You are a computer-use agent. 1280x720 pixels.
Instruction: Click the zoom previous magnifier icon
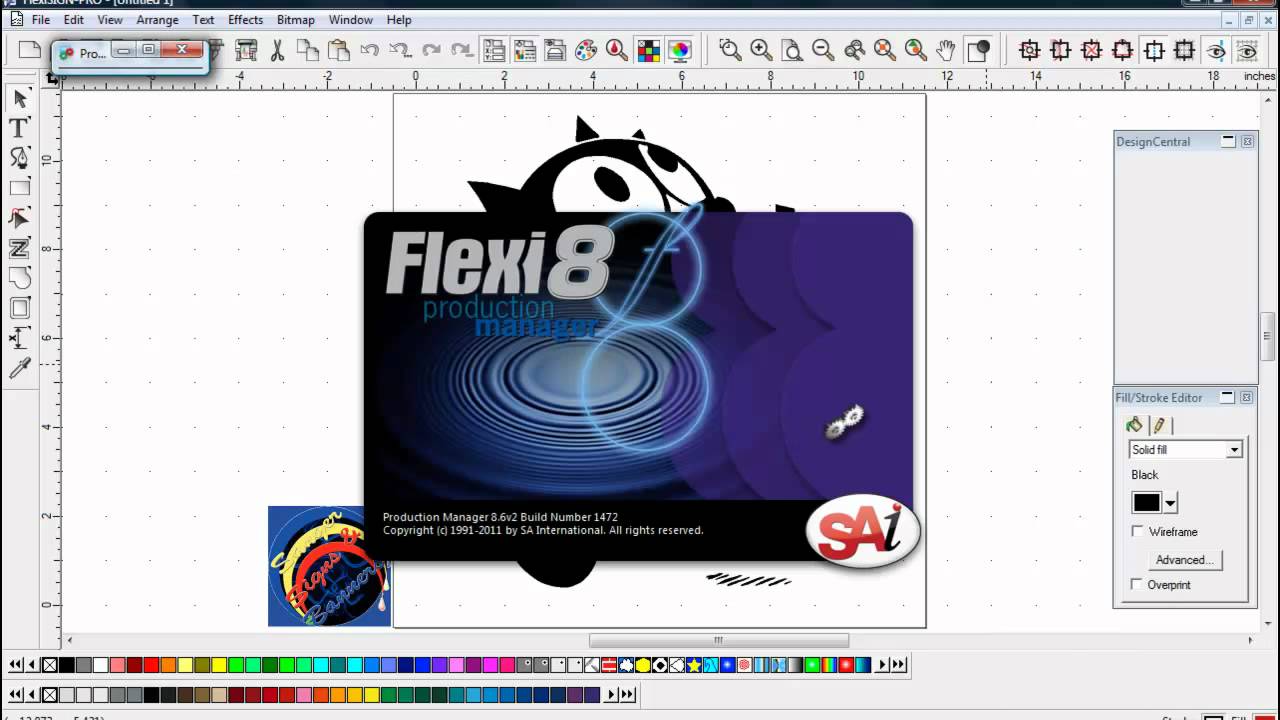[x=854, y=50]
